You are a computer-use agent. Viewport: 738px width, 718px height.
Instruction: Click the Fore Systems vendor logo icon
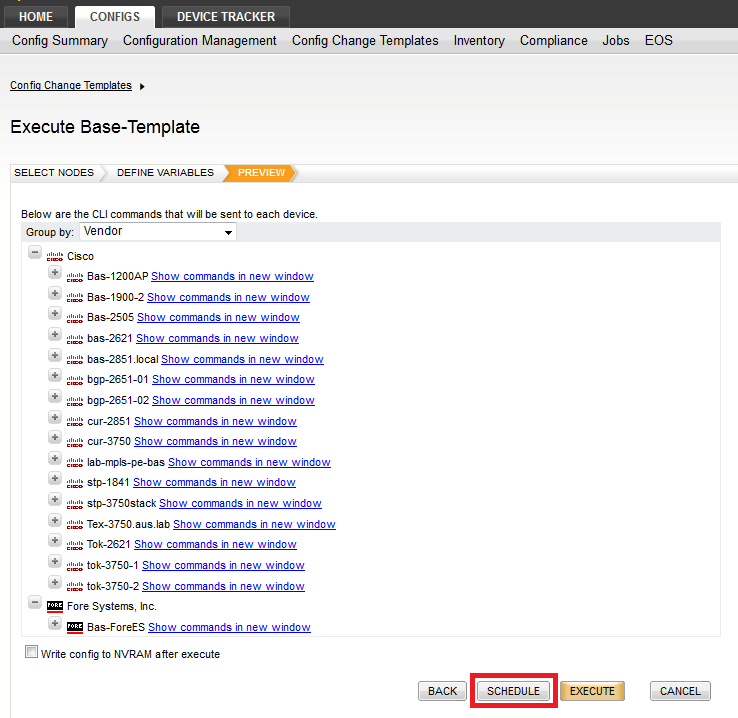(x=55, y=606)
